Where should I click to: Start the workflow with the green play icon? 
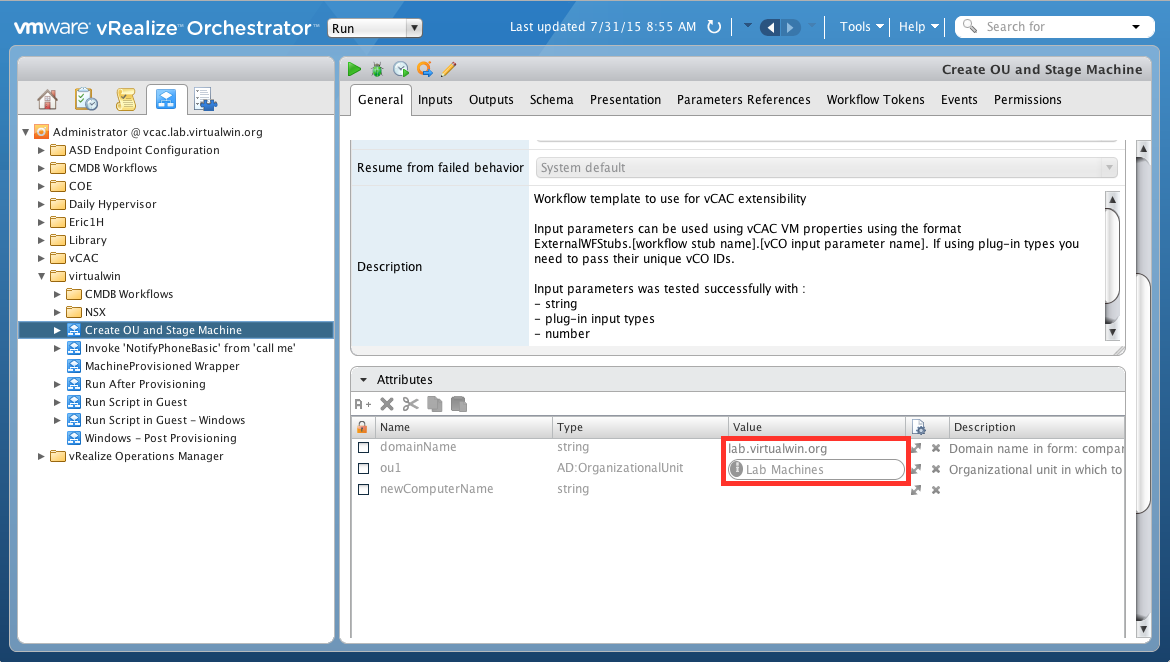(354, 69)
